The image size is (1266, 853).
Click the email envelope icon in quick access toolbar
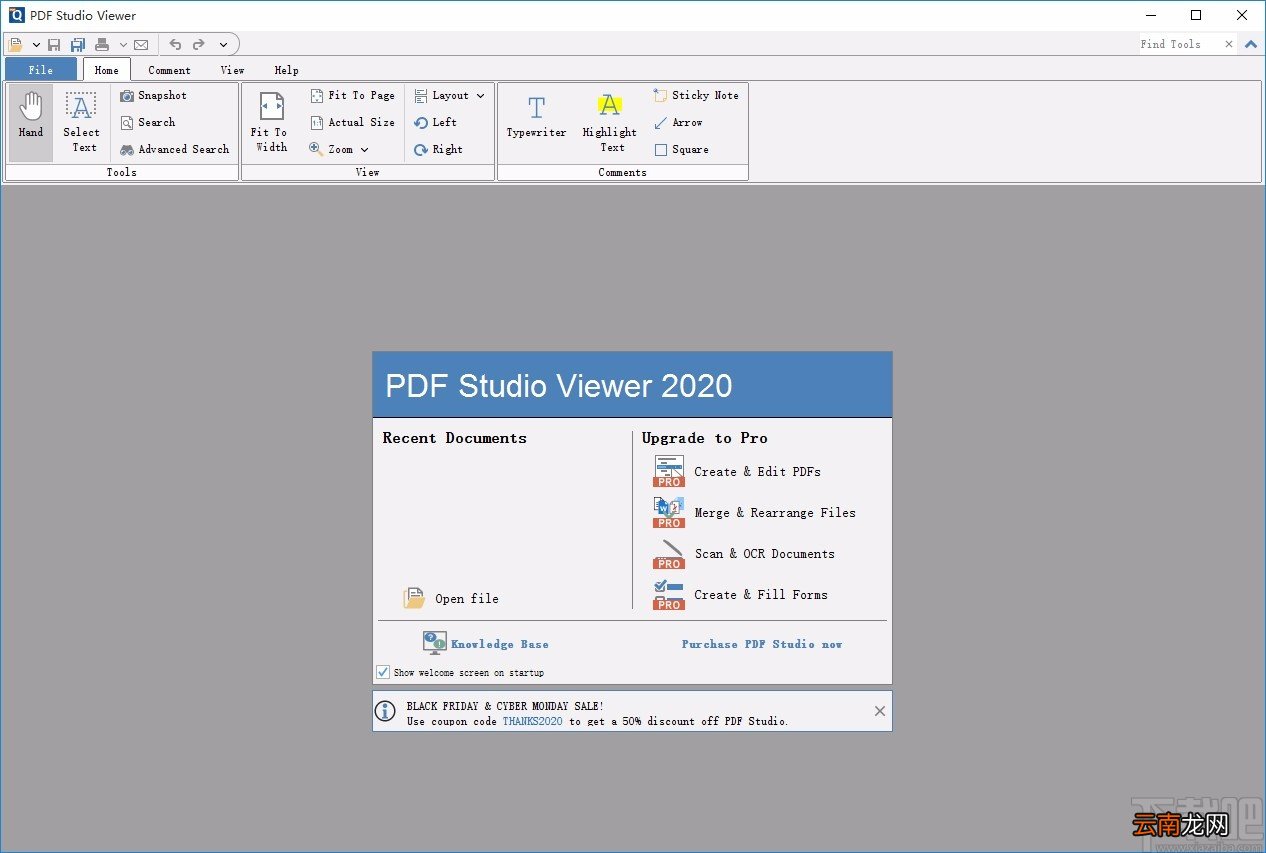pyautogui.click(x=141, y=45)
